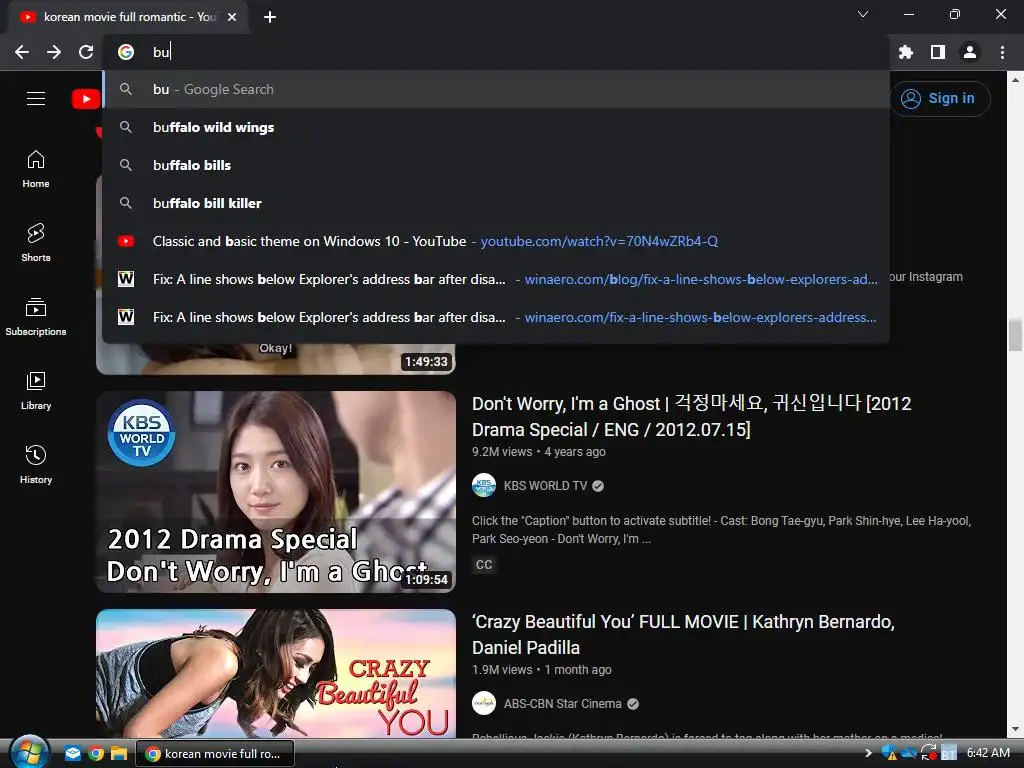Close the korean movie full romantic tab
The width and height of the screenshot is (1024, 768).
tap(232, 17)
